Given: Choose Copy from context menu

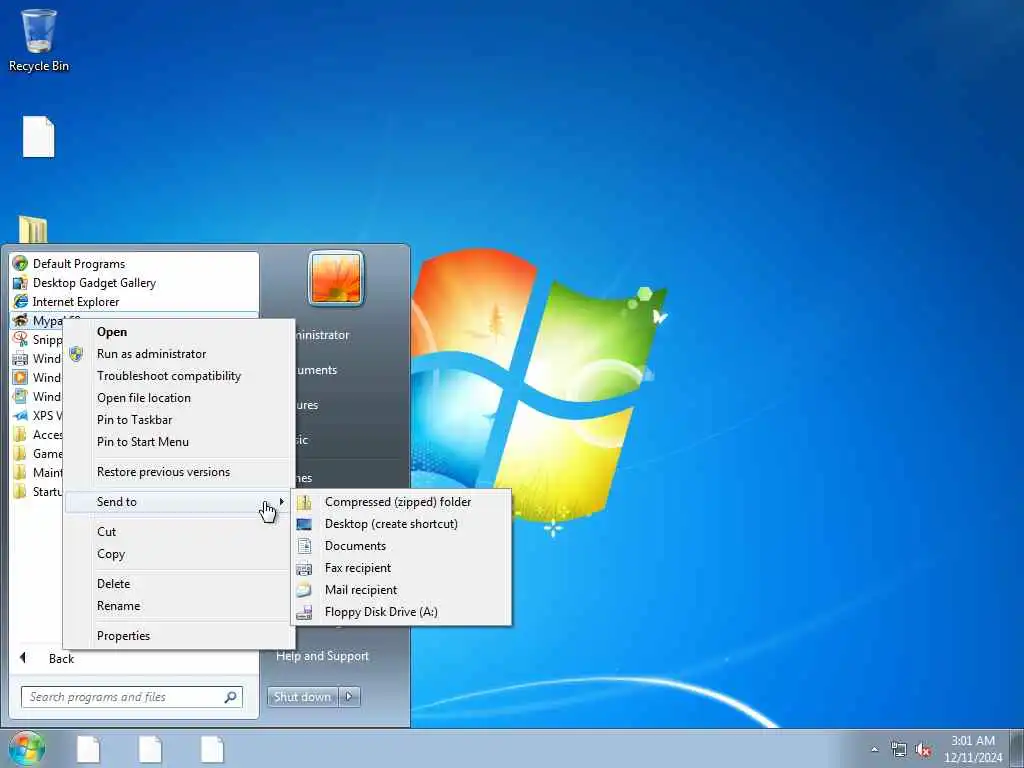Looking at the screenshot, I should [x=111, y=554].
